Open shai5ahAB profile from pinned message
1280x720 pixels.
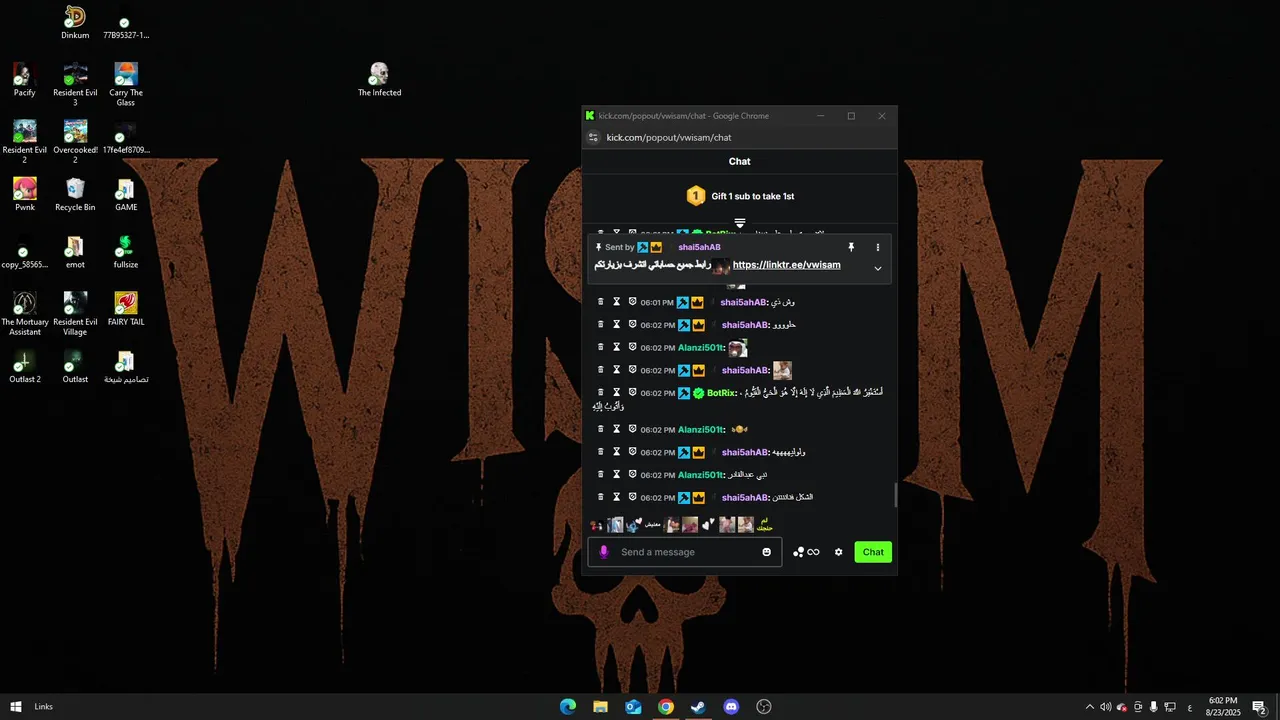(x=699, y=247)
